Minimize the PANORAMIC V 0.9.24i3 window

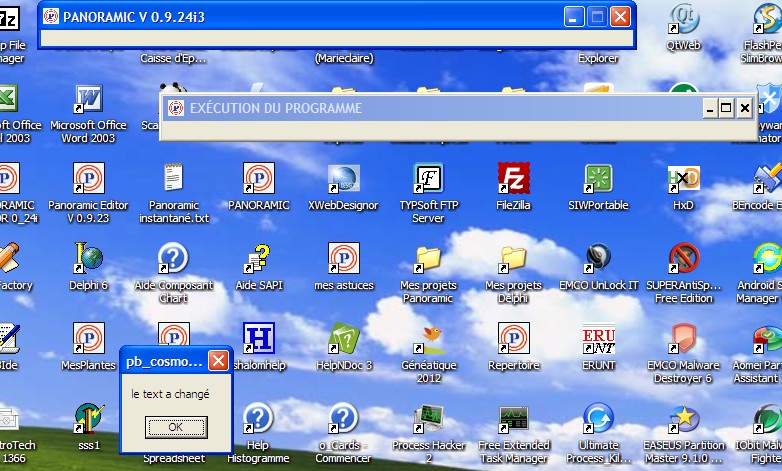click(574, 17)
